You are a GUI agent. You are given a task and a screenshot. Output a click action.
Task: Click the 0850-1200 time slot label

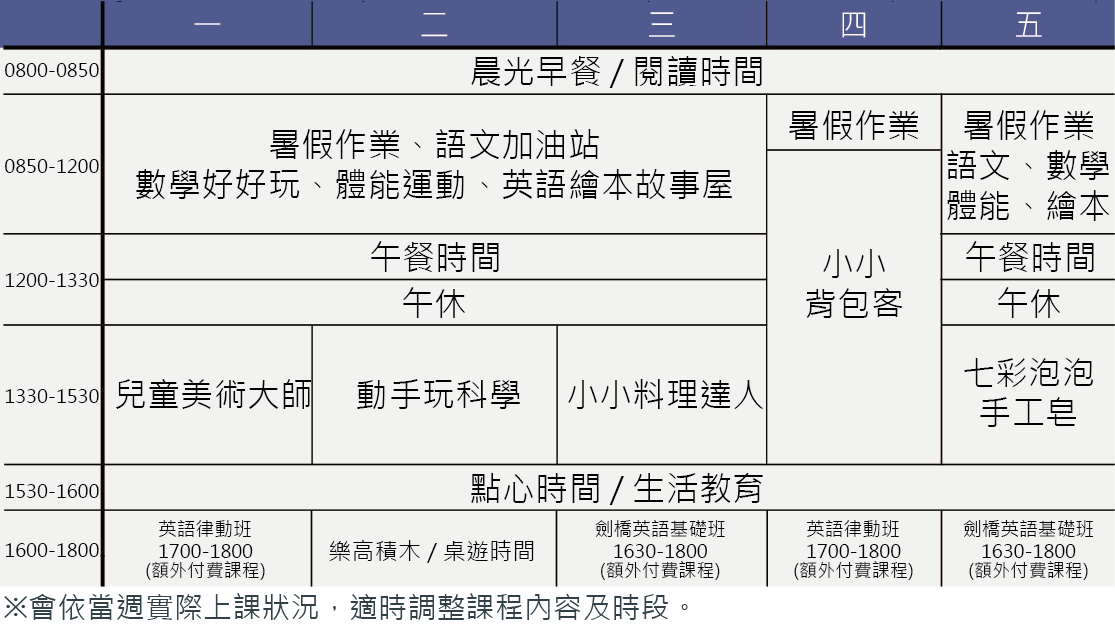[x=52, y=166]
